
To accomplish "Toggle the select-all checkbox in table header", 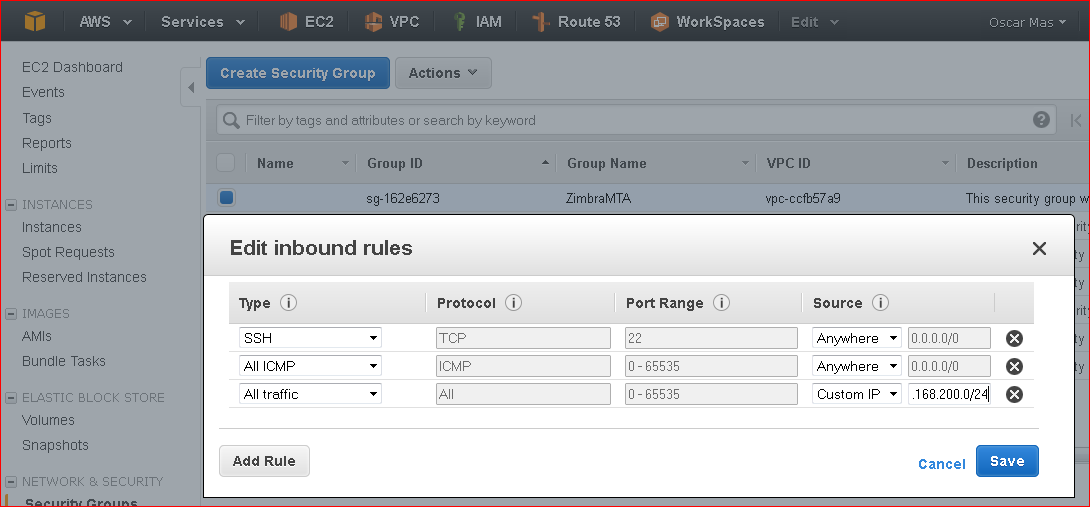I will point(225,163).
